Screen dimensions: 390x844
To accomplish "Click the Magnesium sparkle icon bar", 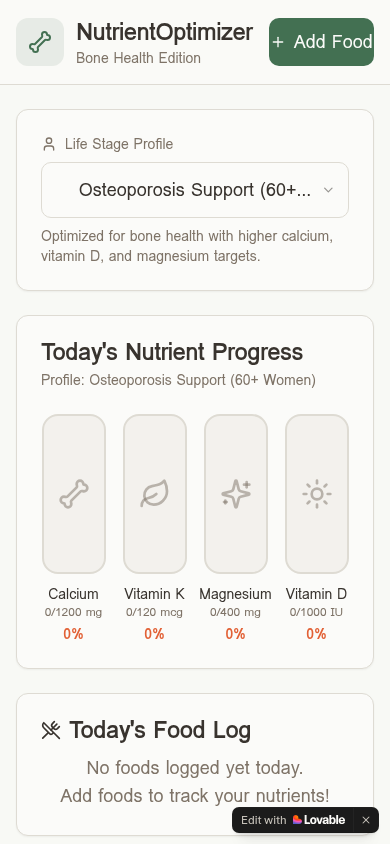I will (x=236, y=494).
